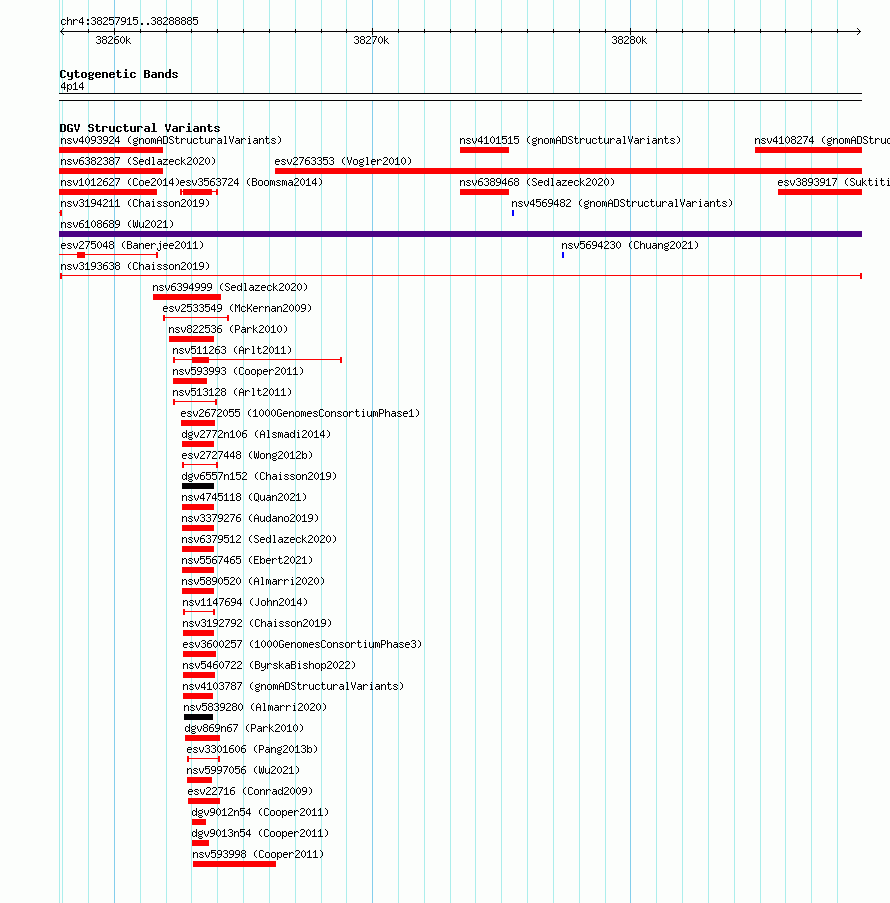Image resolution: width=890 pixels, height=903 pixels.
Task: Open nsv3193638 (Chaisson2019) label
Action: (x=135, y=266)
